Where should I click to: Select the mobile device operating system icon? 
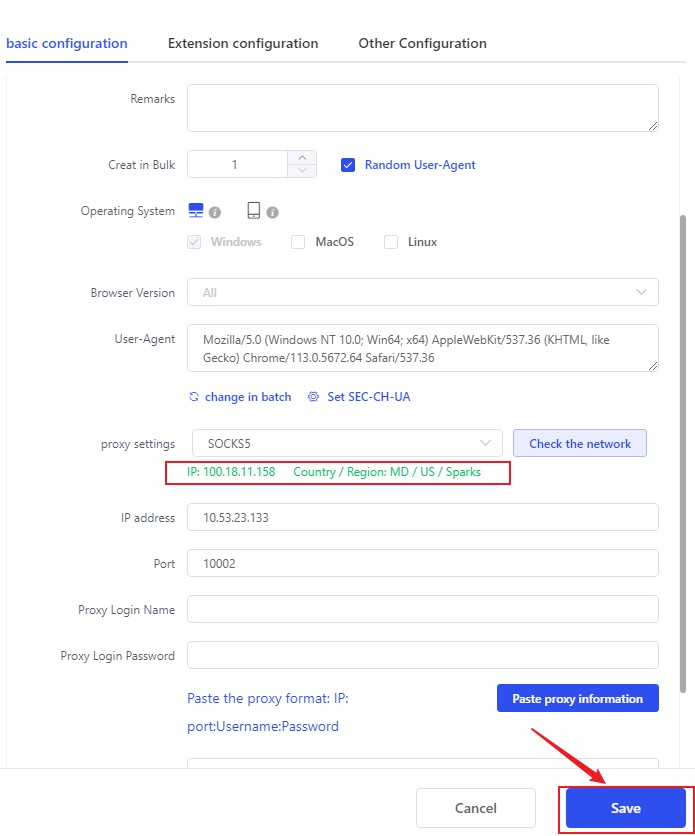254,211
